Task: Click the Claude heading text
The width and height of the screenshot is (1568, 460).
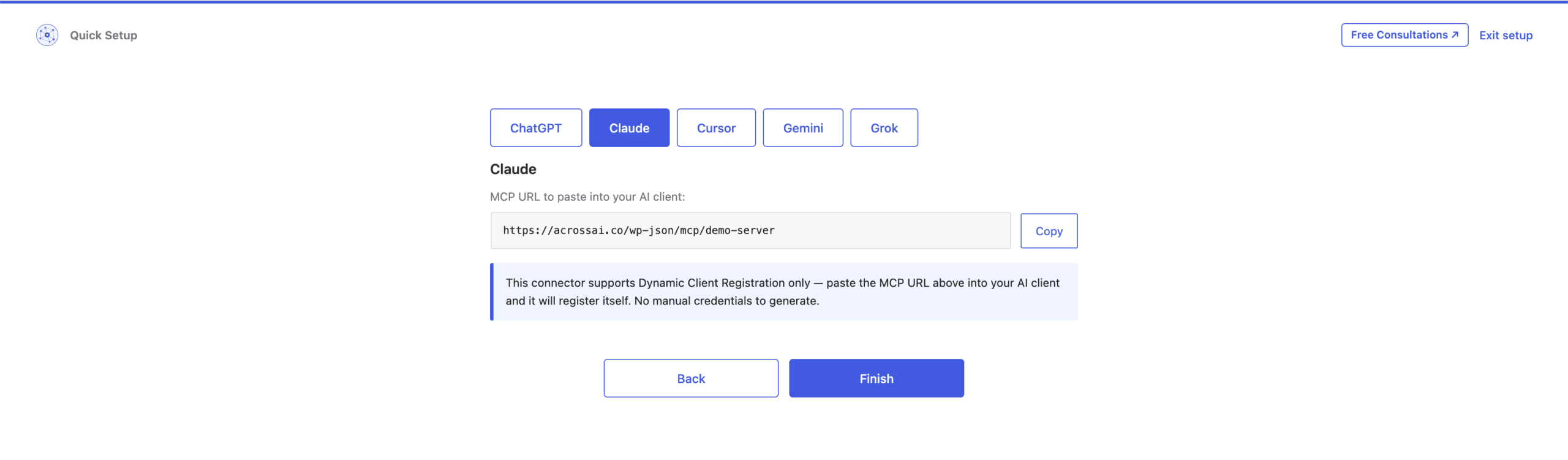Action: tap(513, 169)
